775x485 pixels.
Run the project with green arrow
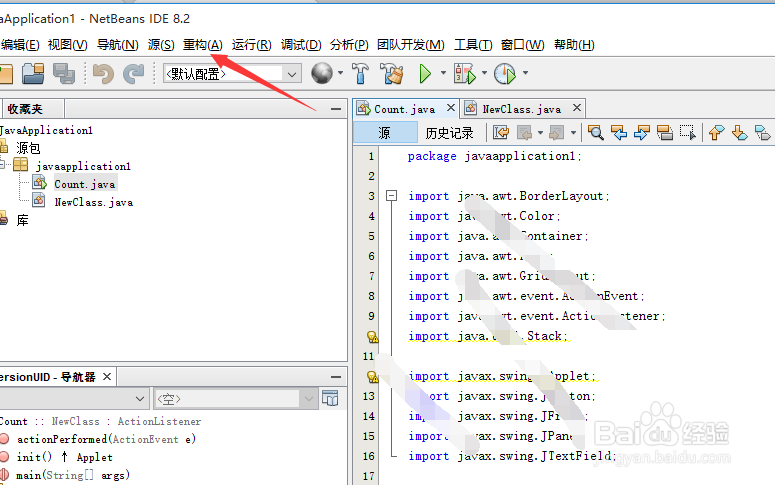tap(425, 74)
